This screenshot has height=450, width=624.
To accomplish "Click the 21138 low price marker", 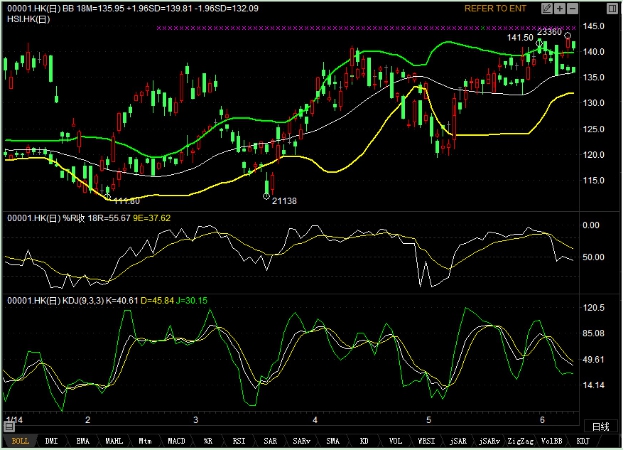I will pos(285,200).
